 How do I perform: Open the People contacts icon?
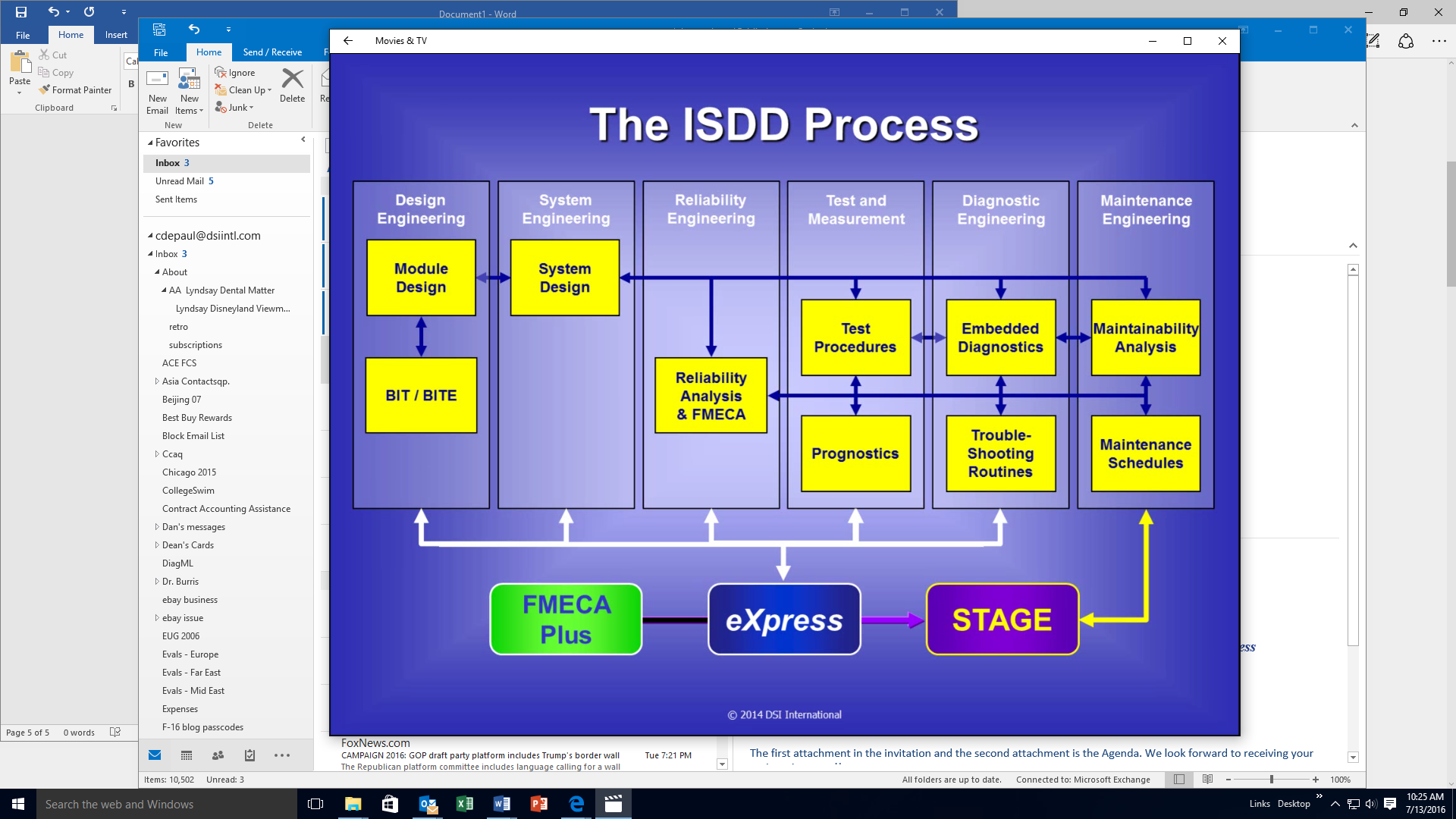[218, 755]
